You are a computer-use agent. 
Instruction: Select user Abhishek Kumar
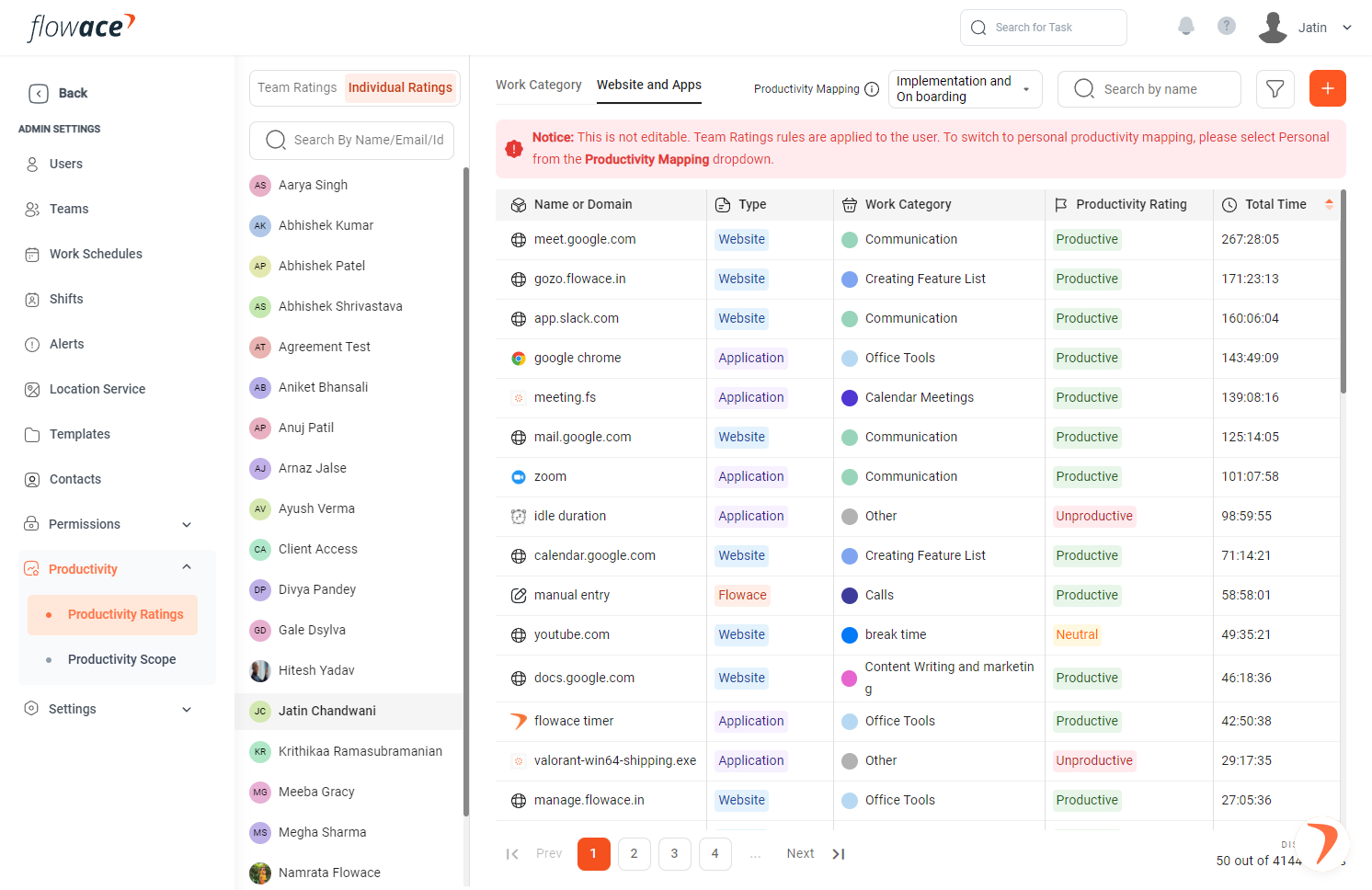coord(349,225)
